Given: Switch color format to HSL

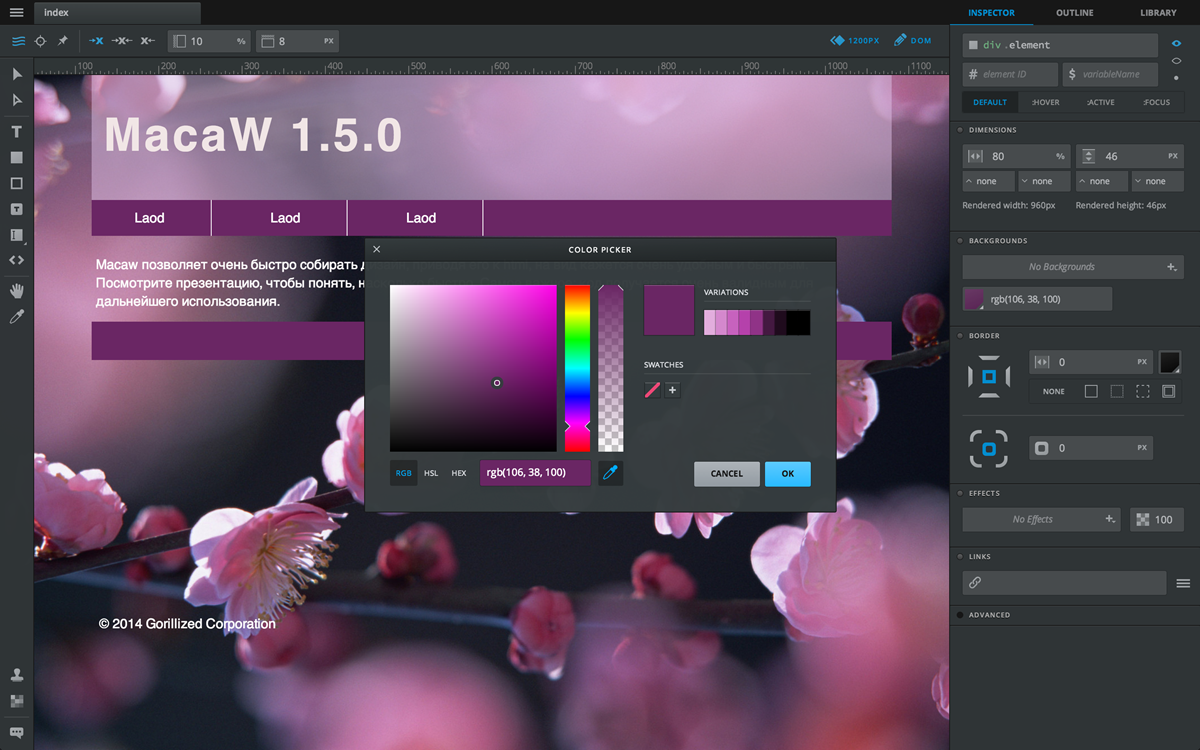Looking at the screenshot, I should [431, 473].
